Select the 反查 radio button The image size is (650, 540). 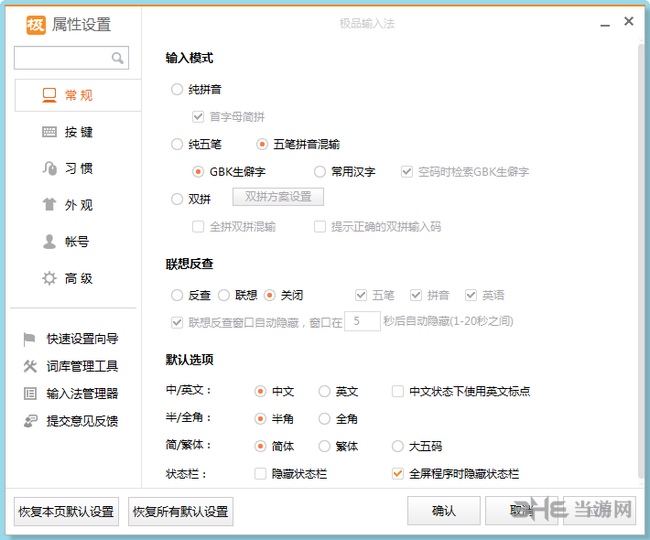pos(177,295)
